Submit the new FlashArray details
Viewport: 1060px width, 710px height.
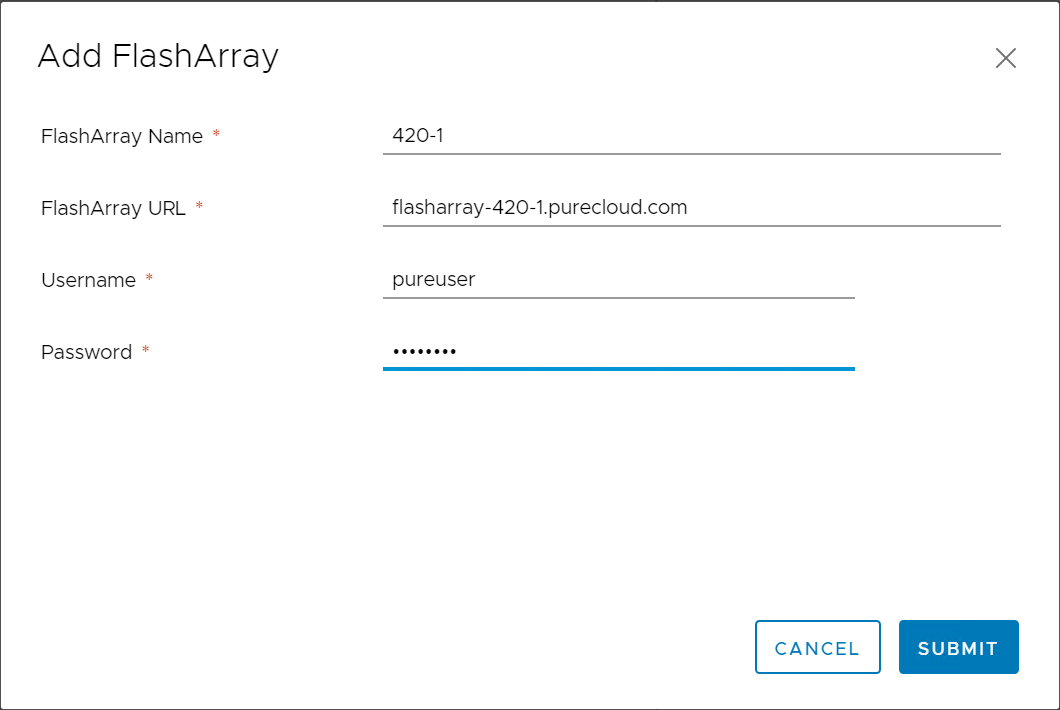point(958,647)
